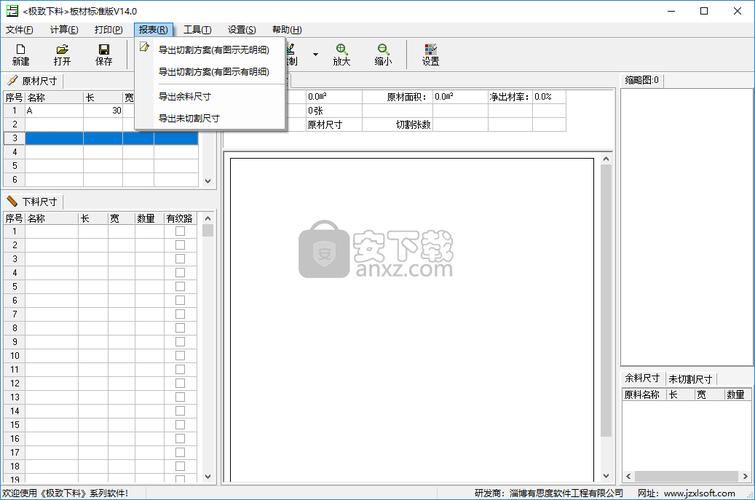Open the 文件(F) menu
This screenshot has width=755, height=500.
19,30
